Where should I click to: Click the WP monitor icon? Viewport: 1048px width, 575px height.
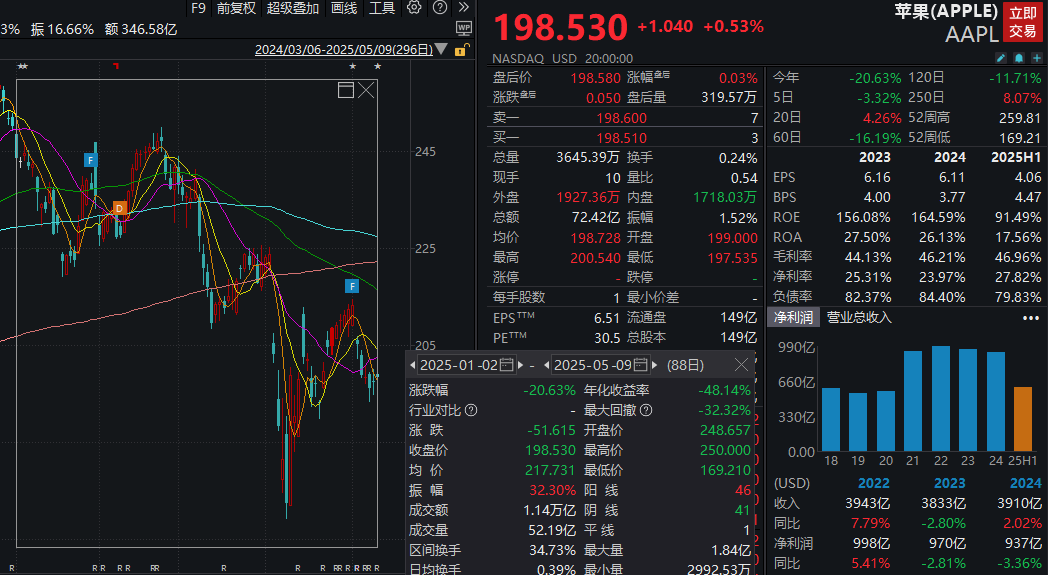[464, 28]
